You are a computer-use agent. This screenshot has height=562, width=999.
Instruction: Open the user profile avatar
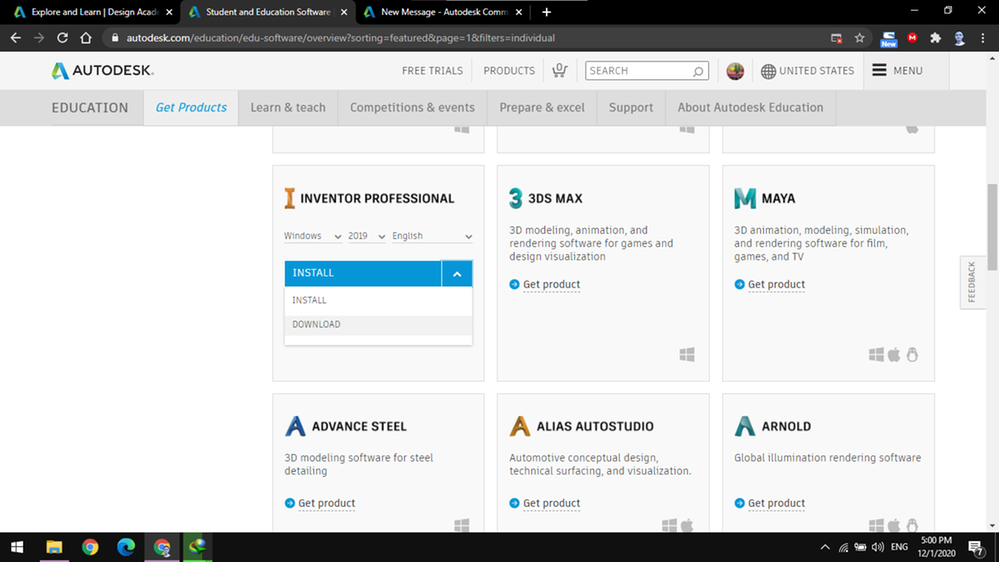pos(735,71)
